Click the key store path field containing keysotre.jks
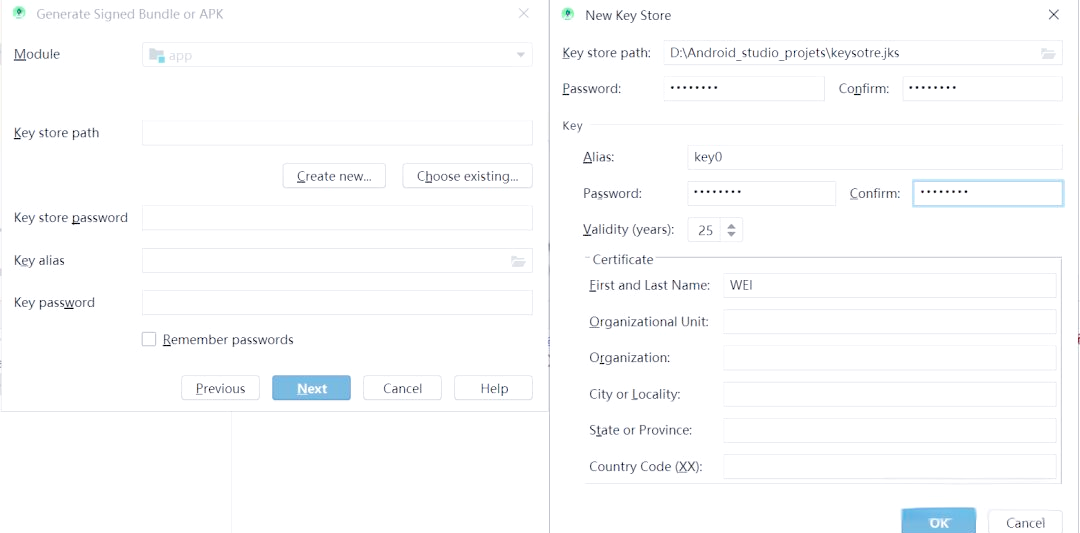The width and height of the screenshot is (1080, 533). (863, 53)
